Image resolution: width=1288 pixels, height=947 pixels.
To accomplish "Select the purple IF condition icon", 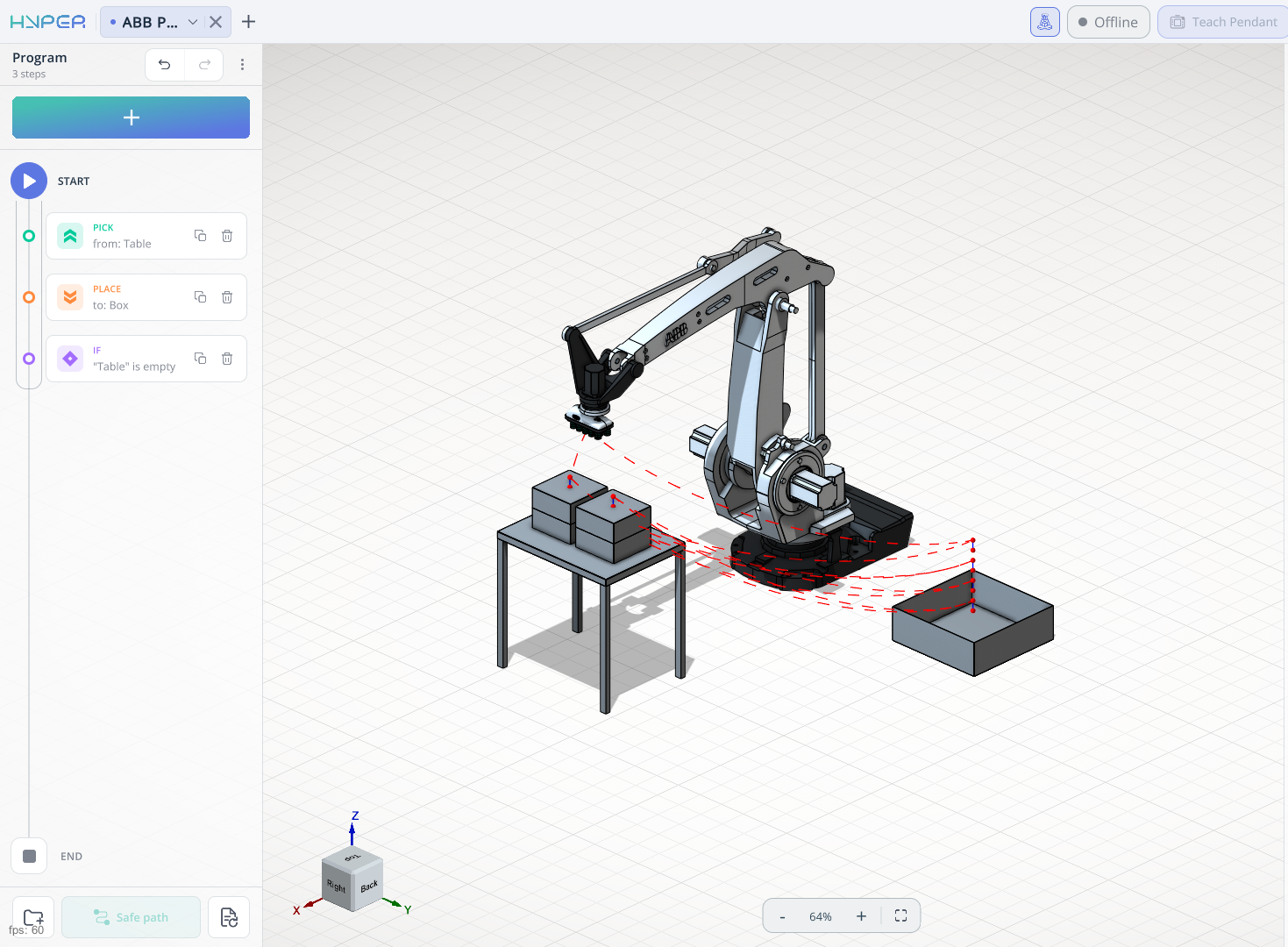I will coord(70,359).
